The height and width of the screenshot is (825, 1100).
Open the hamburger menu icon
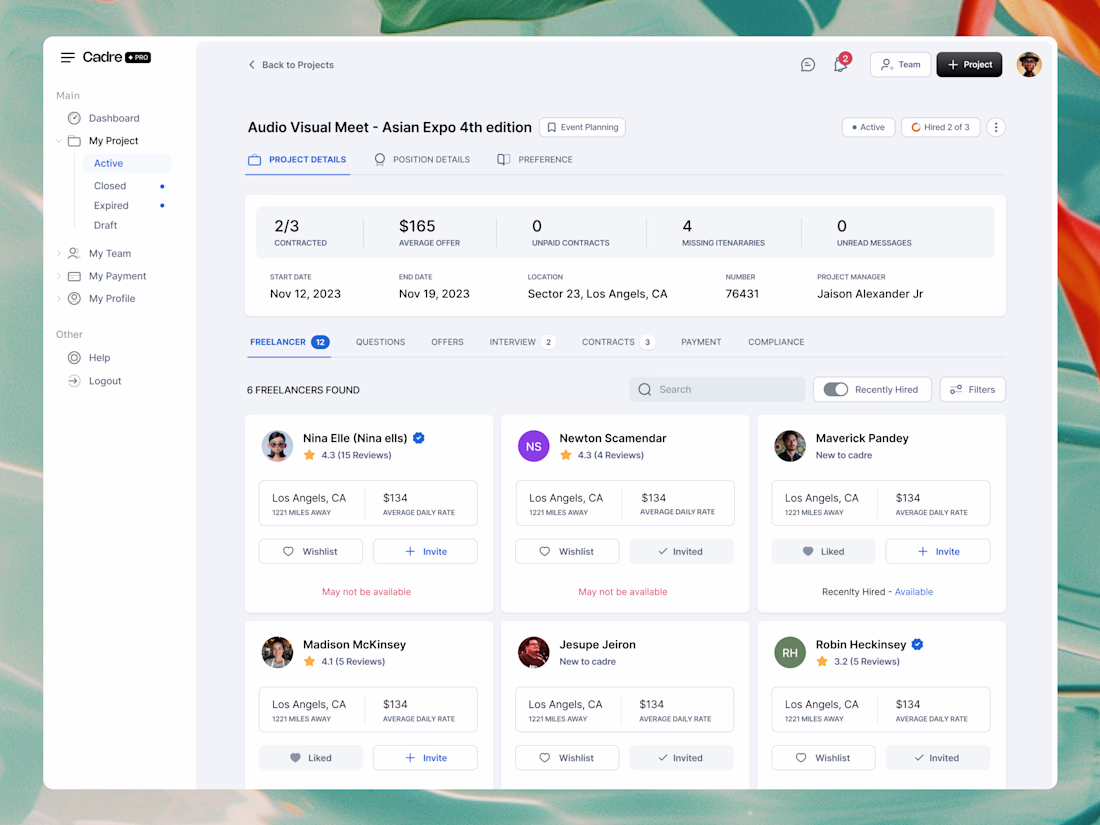(67, 58)
